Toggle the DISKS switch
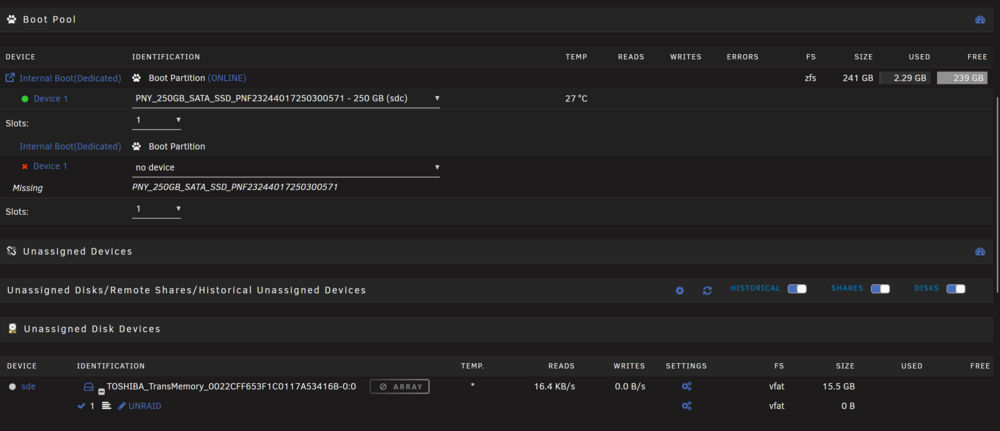This screenshot has width=1000, height=431. pos(956,289)
